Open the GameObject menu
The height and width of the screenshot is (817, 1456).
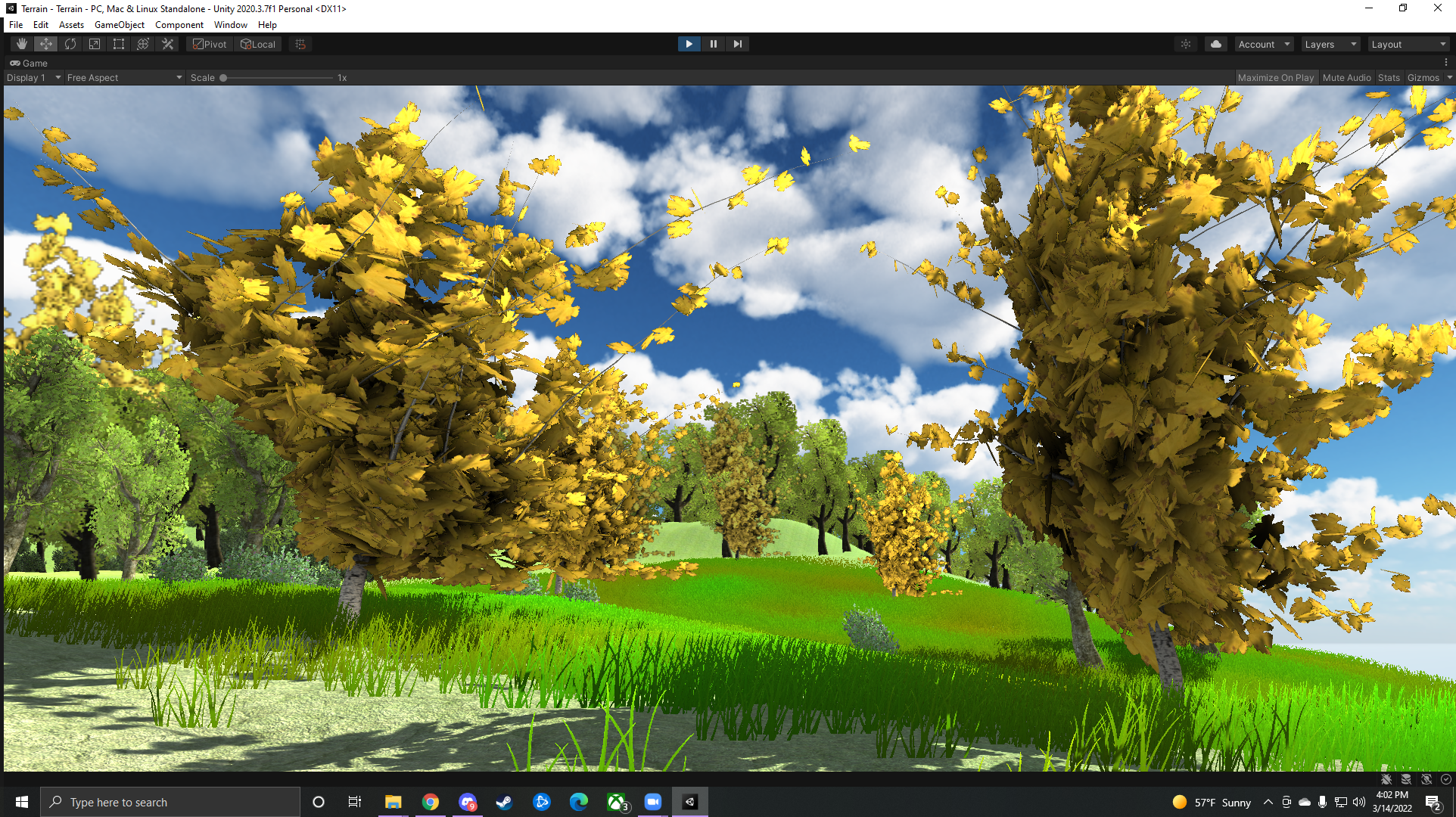coord(120,24)
